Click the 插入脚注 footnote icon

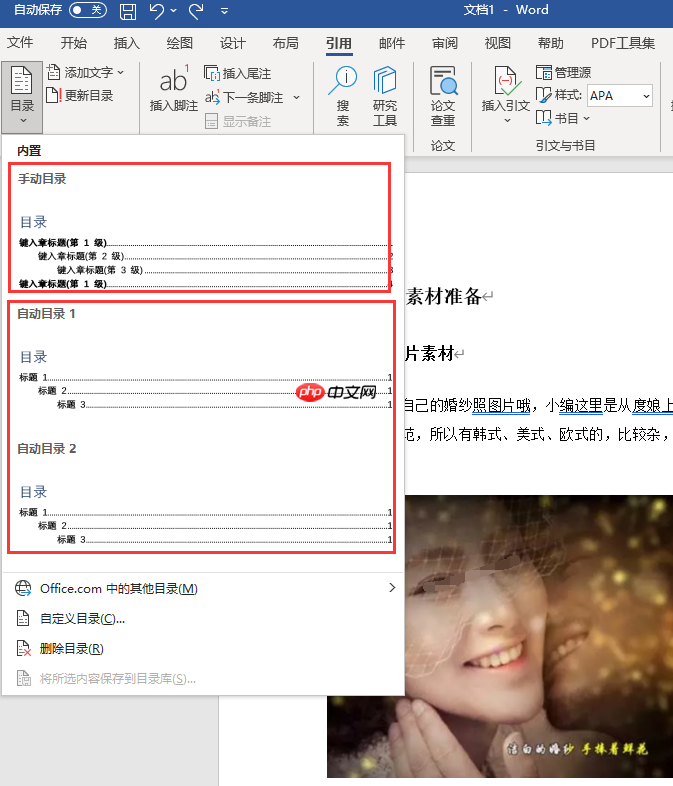click(x=174, y=80)
